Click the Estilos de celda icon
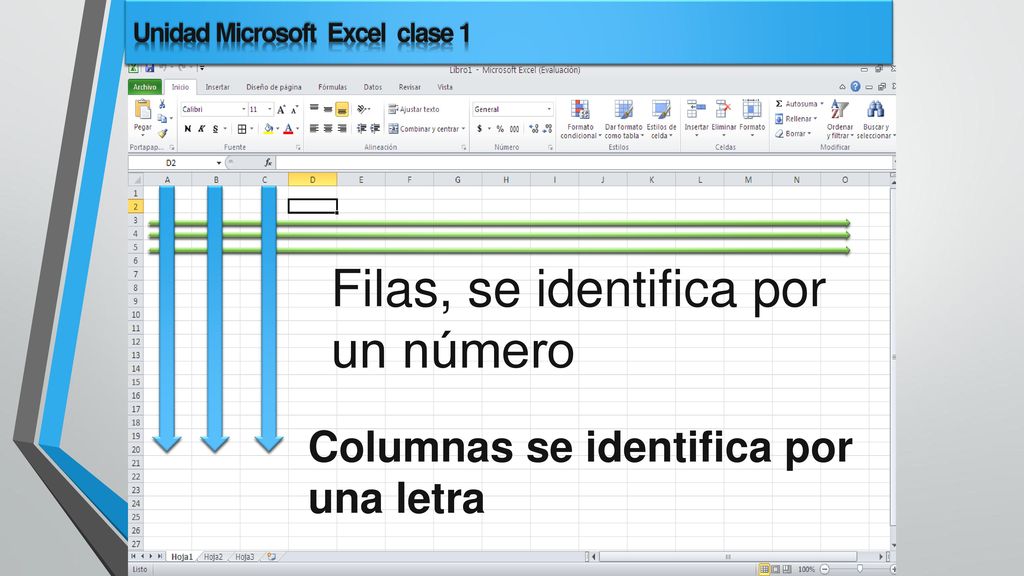Image resolution: width=1024 pixels, height=576 pixels. click(661, 110)
